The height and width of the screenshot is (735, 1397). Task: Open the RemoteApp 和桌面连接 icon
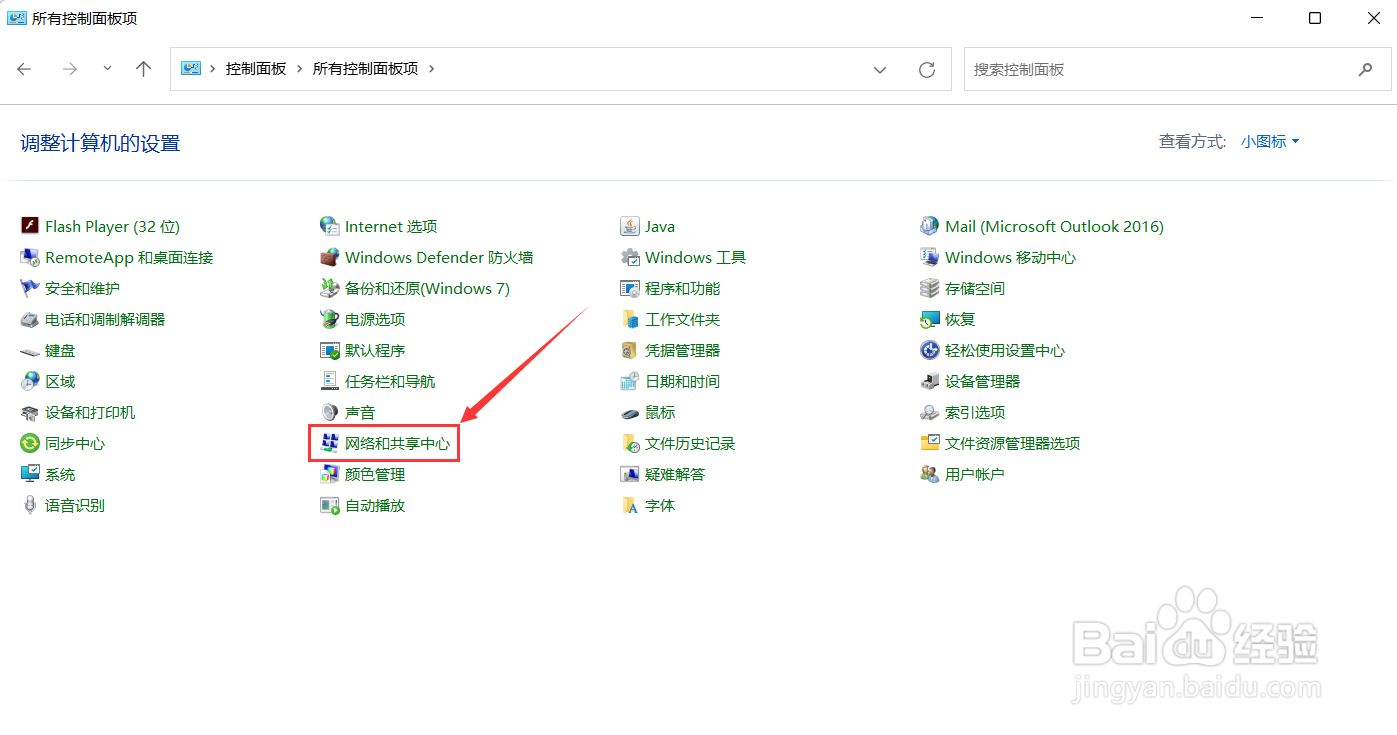pyautogui.click(x=30, y=258)
